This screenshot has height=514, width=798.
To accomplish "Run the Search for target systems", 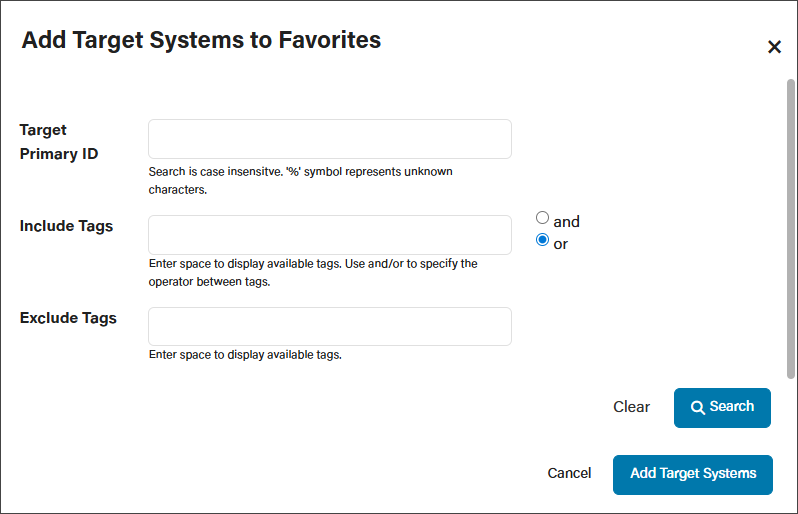I will pyautogui.click(x=722, y=408).
